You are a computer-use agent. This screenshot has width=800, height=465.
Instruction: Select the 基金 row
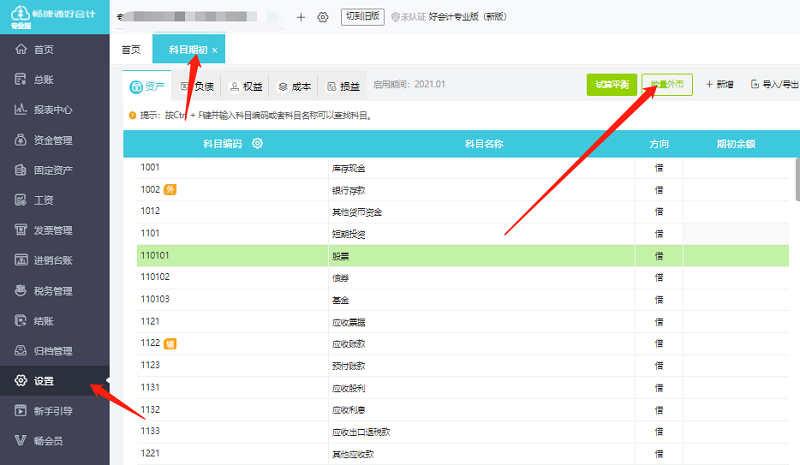pos(463,300)
